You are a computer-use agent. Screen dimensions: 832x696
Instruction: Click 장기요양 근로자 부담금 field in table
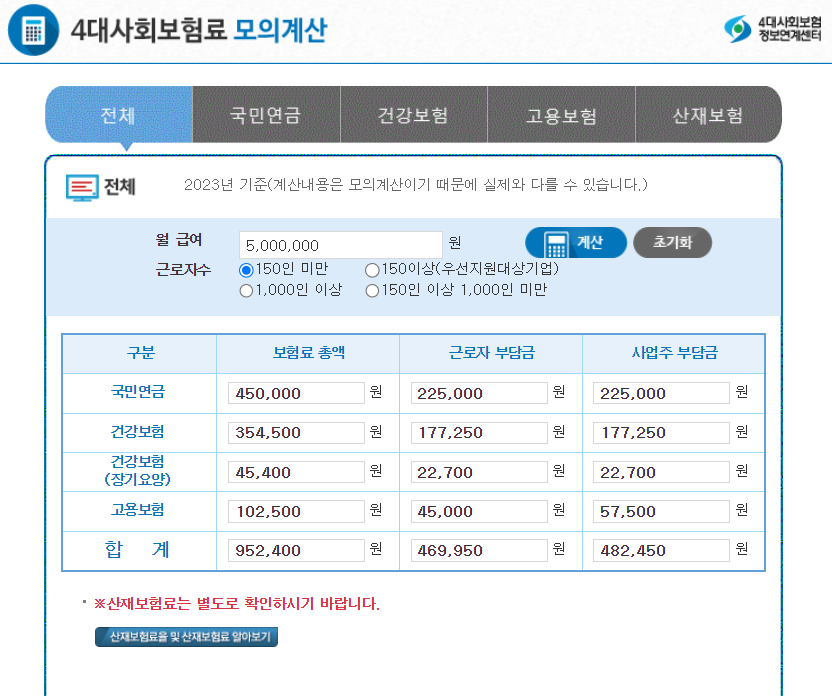coord(479,472)
